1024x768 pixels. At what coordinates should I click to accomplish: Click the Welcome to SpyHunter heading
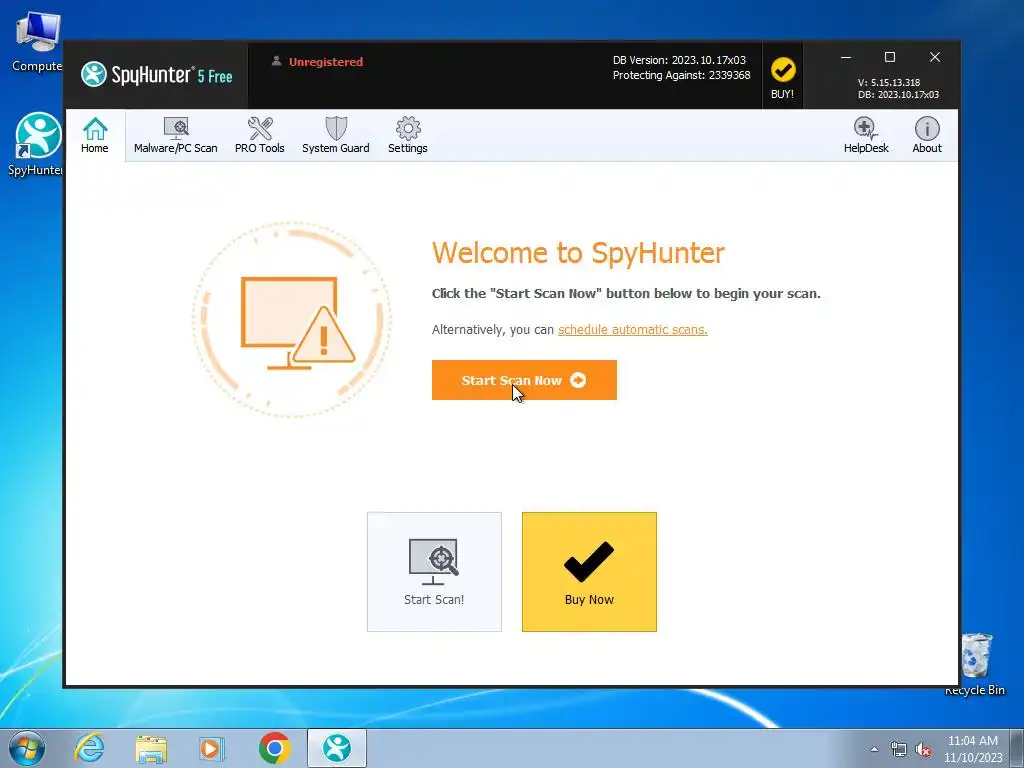(x=578, y=253)
